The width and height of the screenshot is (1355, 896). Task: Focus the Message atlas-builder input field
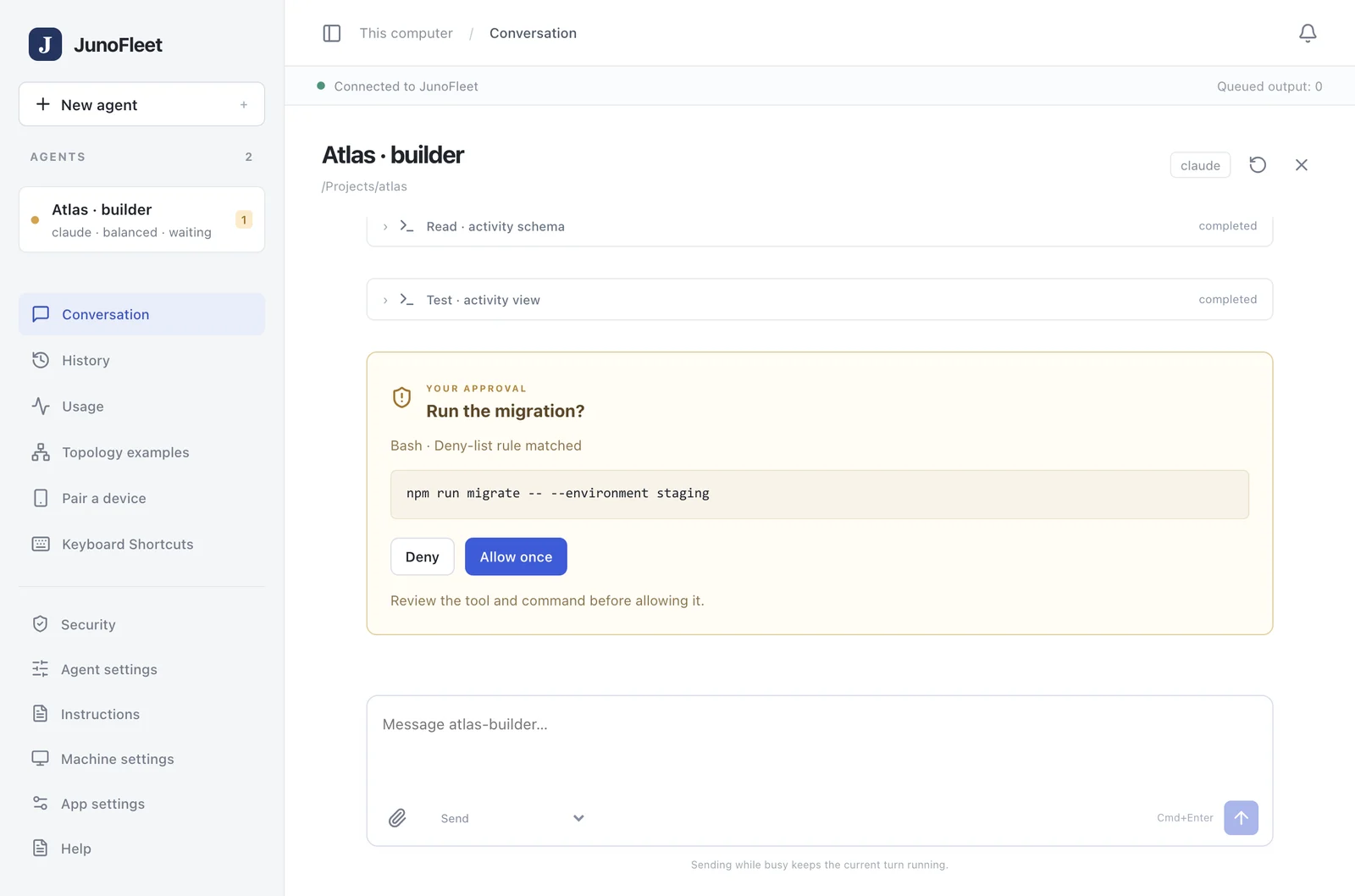click(819, 745)
